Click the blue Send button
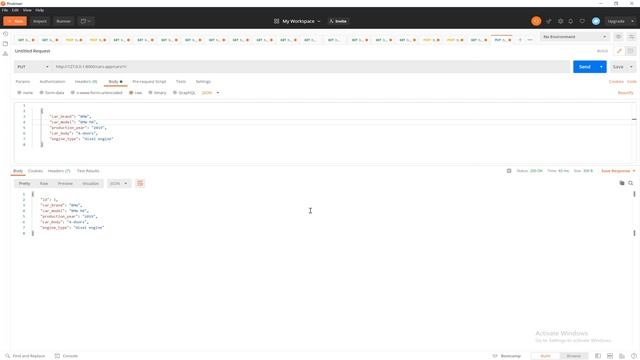 click(x=584, y=67)
